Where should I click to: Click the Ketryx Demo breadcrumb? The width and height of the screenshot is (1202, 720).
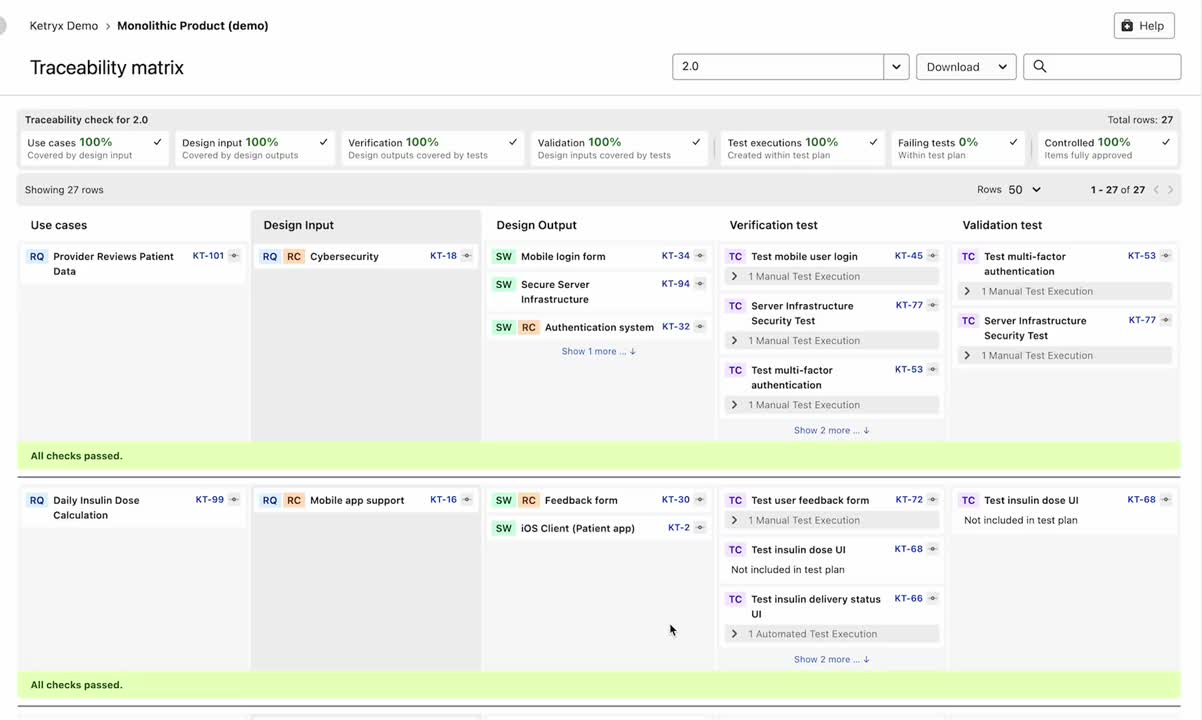(66, 24)
